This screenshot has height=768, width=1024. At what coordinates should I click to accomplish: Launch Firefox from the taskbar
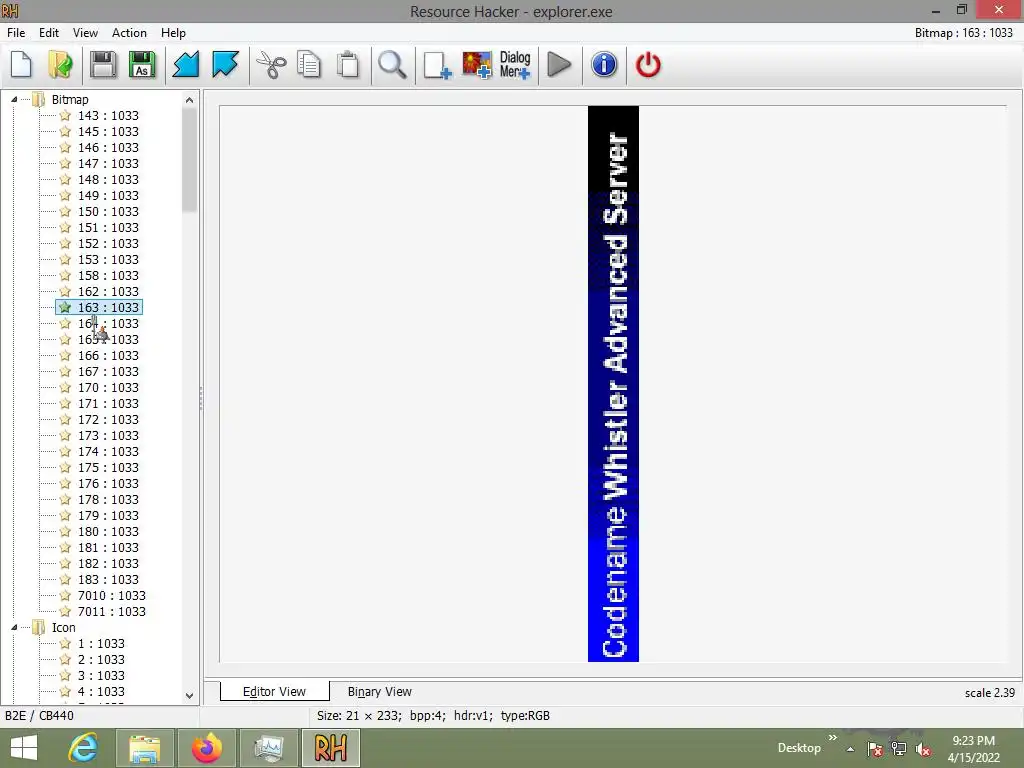[207, 748]
